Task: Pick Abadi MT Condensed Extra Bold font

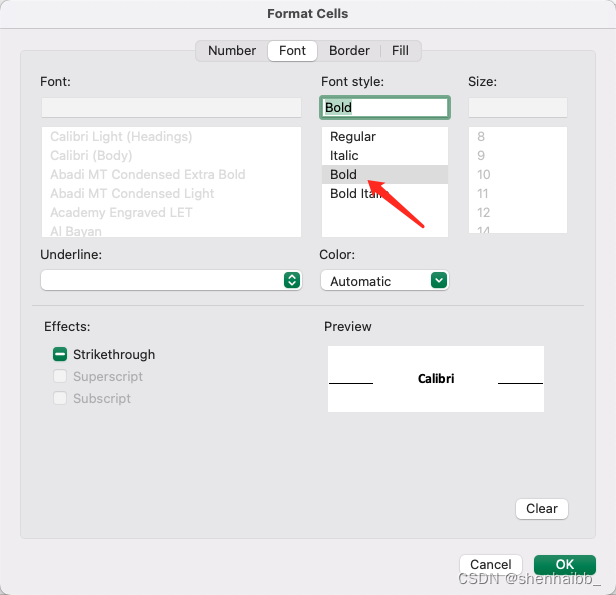Action: point(171,174)
